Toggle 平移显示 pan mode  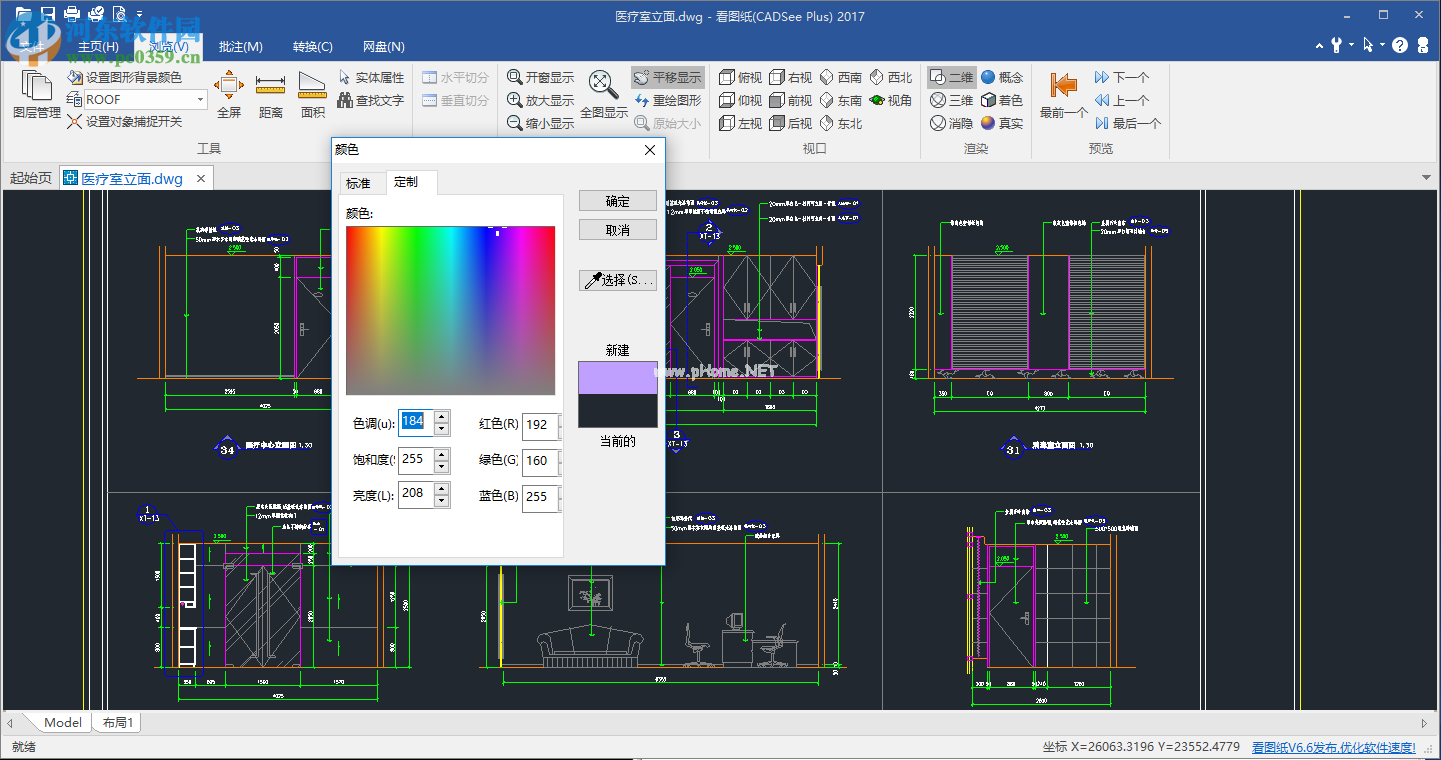point(667,77)
